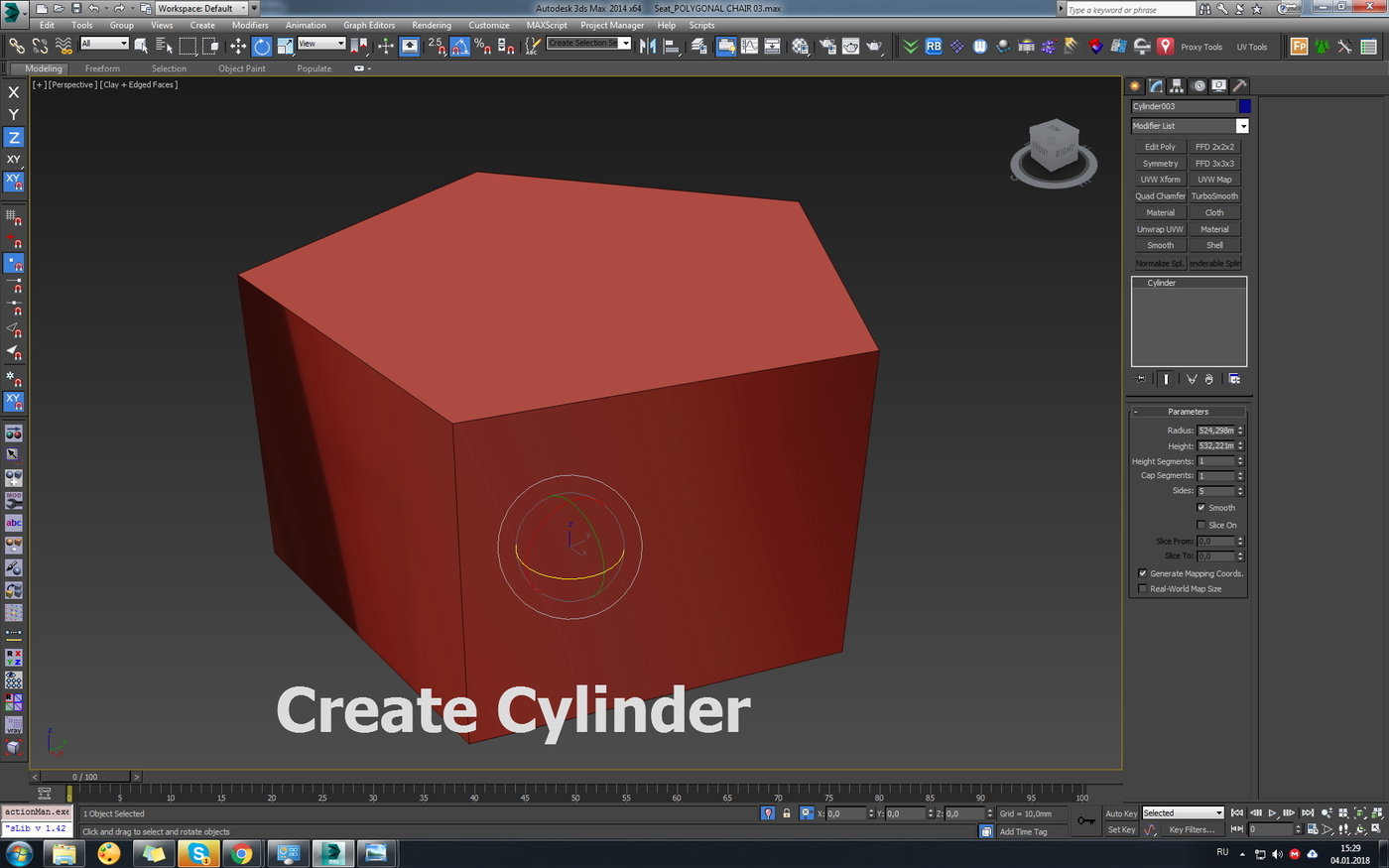Screen dimensions: 1389x868
Task: Click the ViewCube in the viewport
Action: [x=1054, y=152]
